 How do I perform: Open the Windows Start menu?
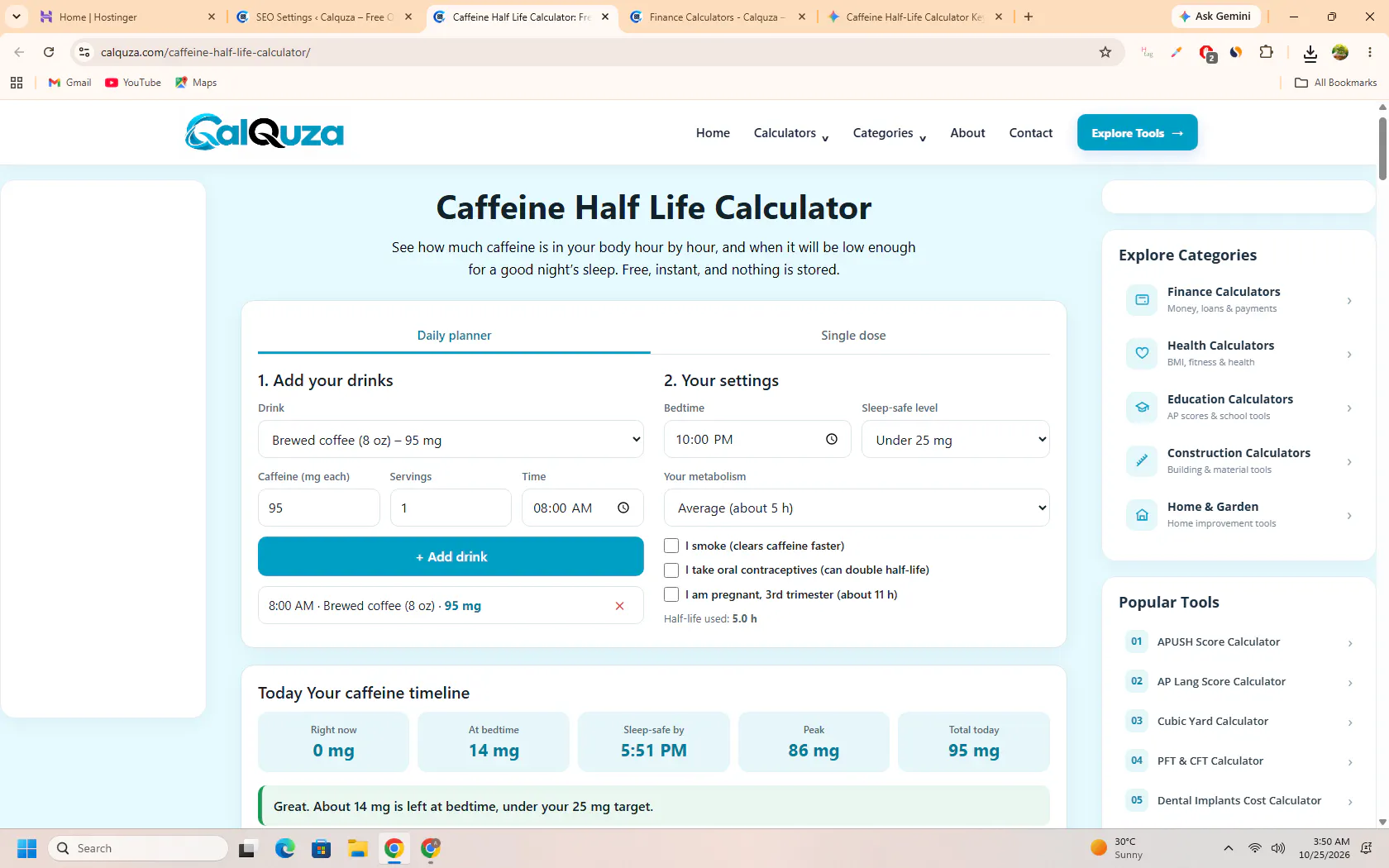[x=27, y=848]
